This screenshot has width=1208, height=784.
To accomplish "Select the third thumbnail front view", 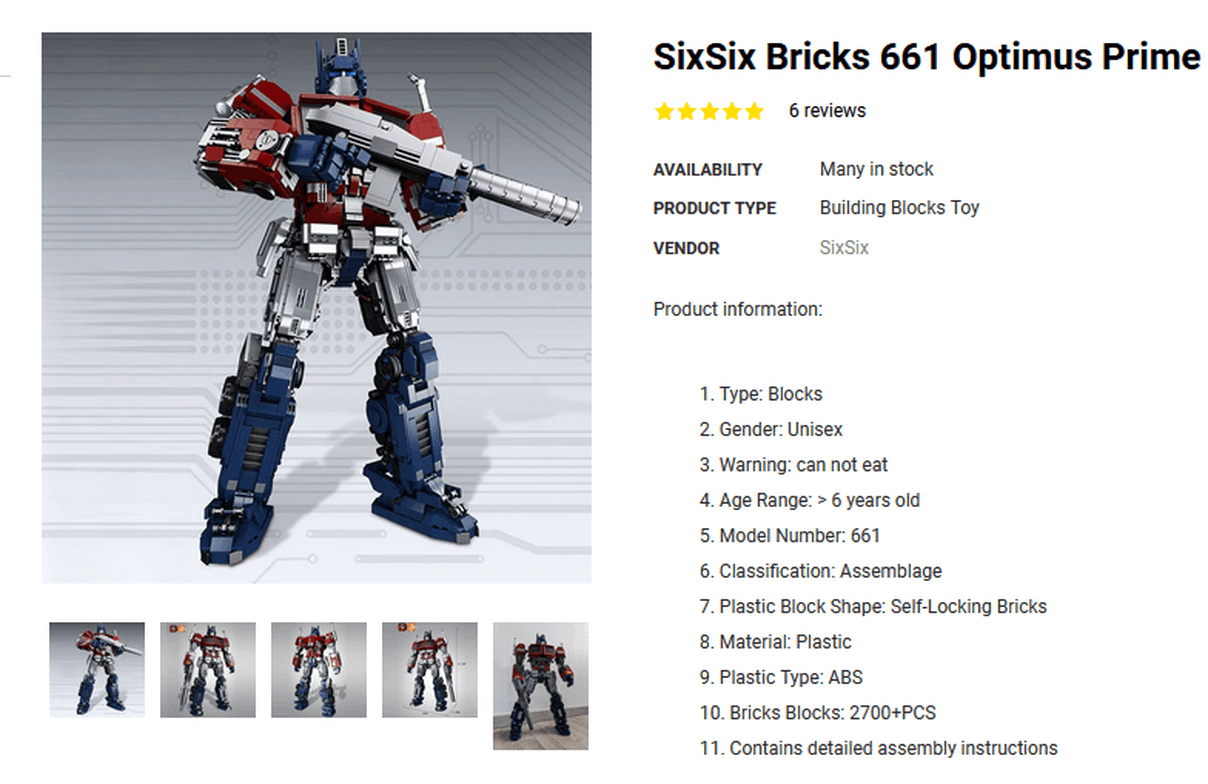I will pyautogui.click(x=319, y=669).
